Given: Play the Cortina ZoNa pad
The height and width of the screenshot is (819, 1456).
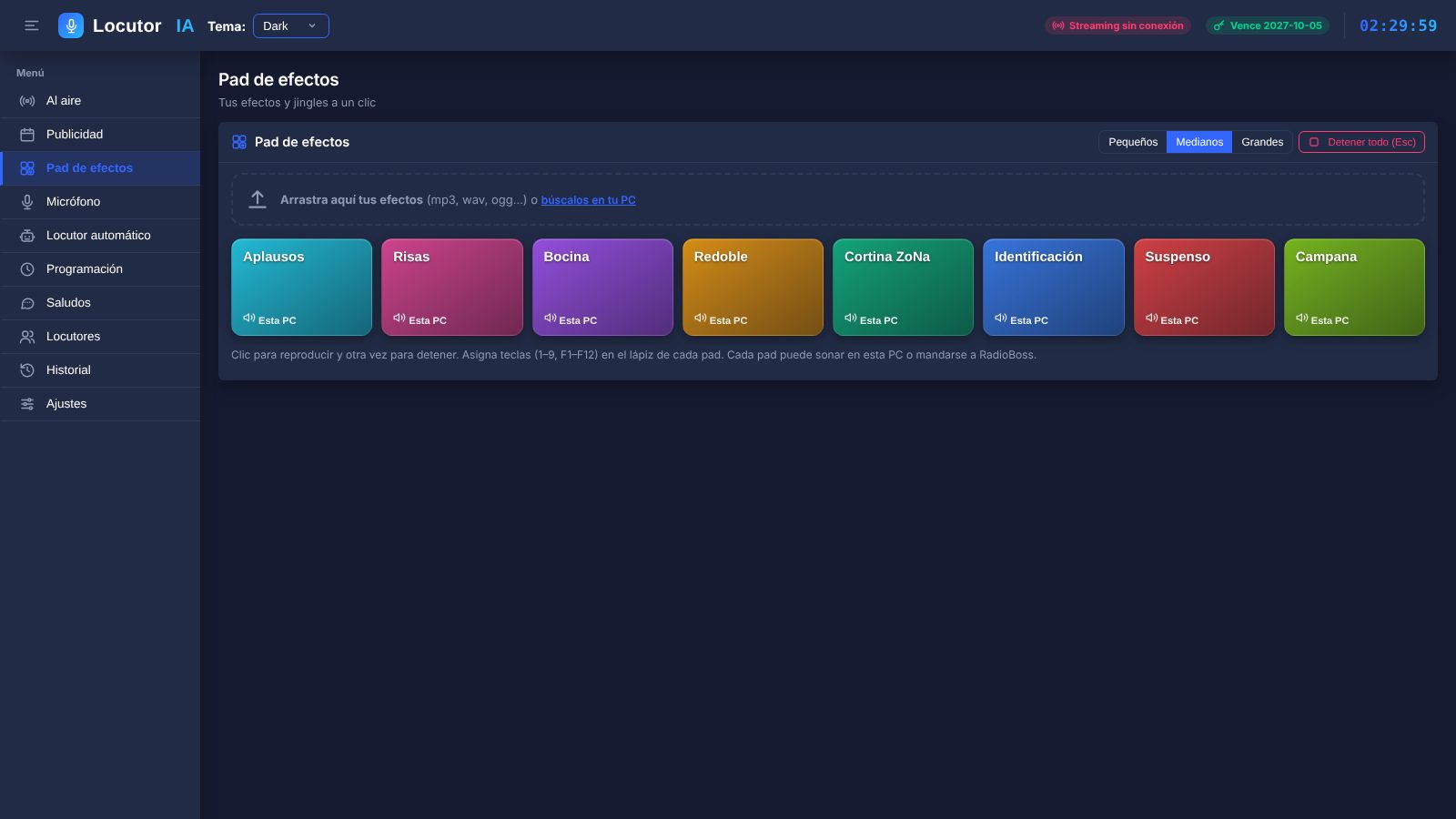Looking at the screenshot, I should click(903, 288).
